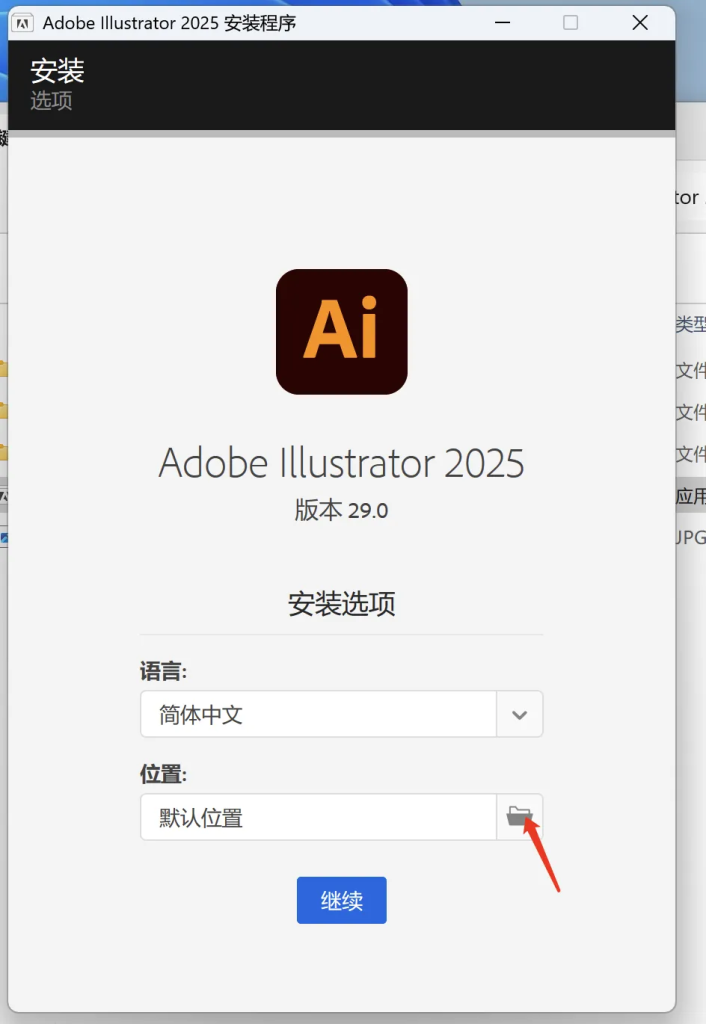
Task: Click the Adobe installer title bar icon
Action: [22, 24]
